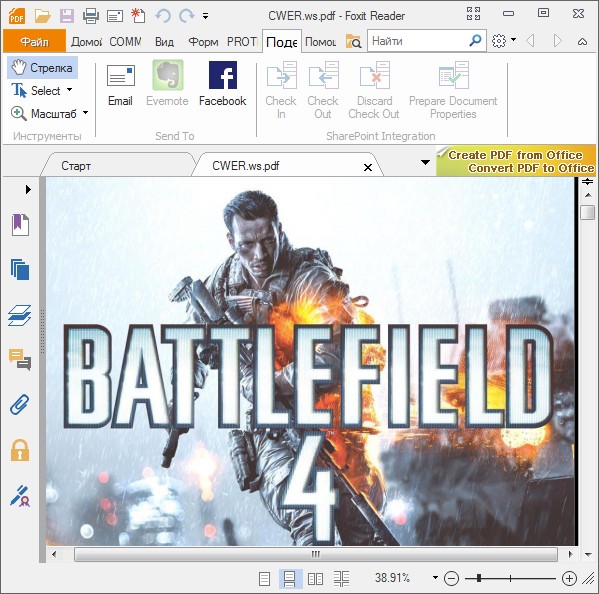Image resolution: width=599 pixels, height=594 pixels.
Task: Open the Digital Signatures panel icon
Action: point(20,495)
